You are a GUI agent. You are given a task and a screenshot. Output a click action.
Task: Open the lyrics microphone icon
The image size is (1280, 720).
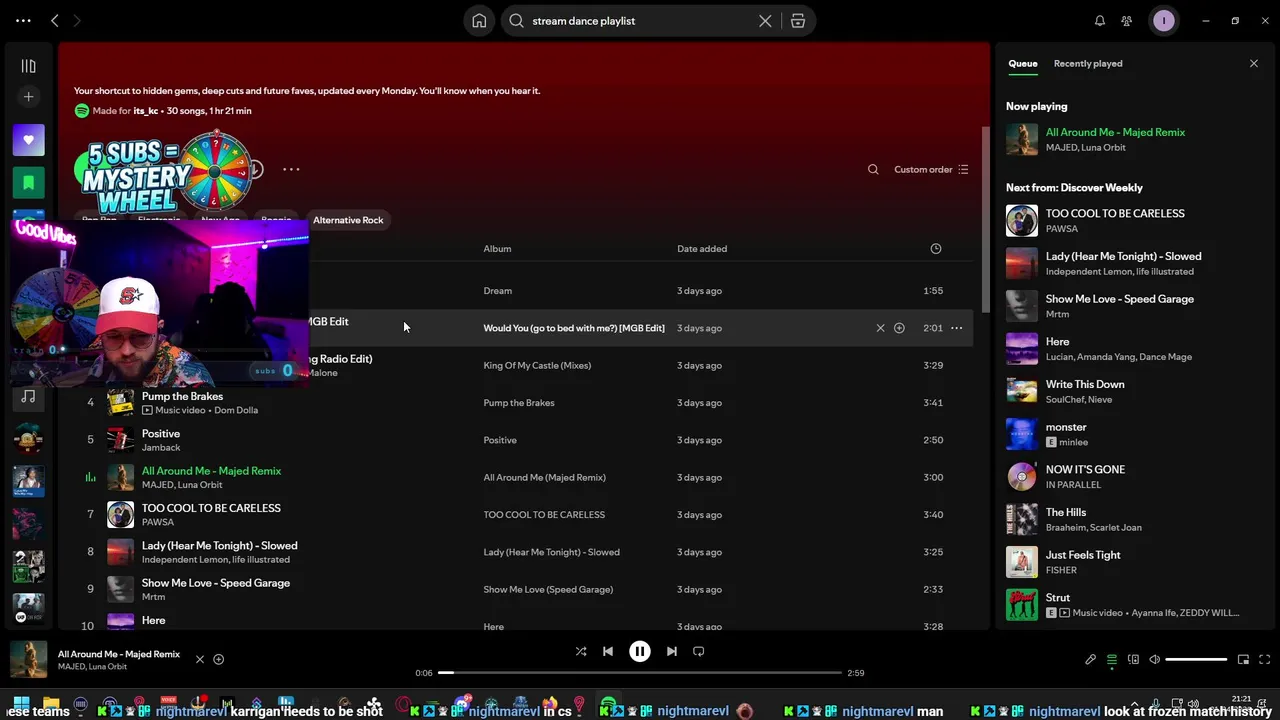coord(1091,660)
